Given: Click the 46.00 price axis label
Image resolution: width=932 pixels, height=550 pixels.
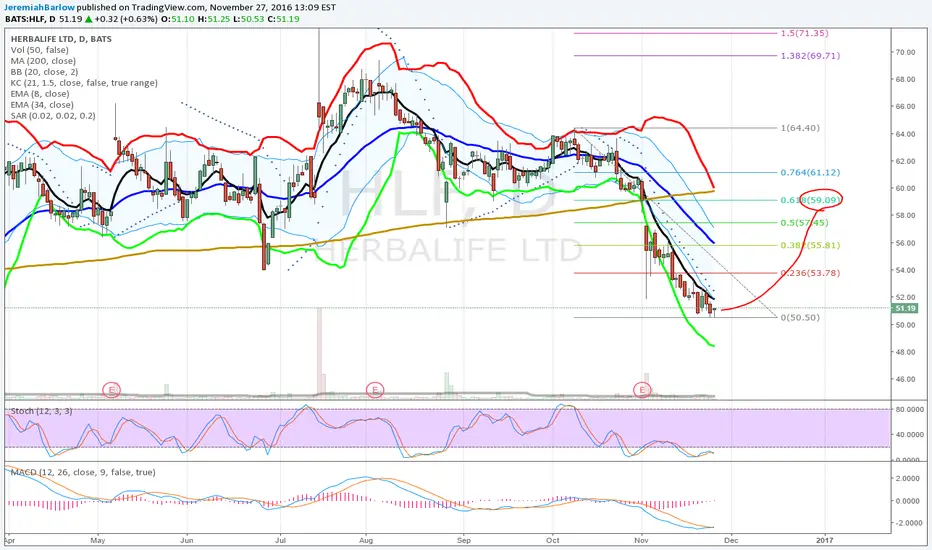Looking at the screenshot, I should 906,379.
